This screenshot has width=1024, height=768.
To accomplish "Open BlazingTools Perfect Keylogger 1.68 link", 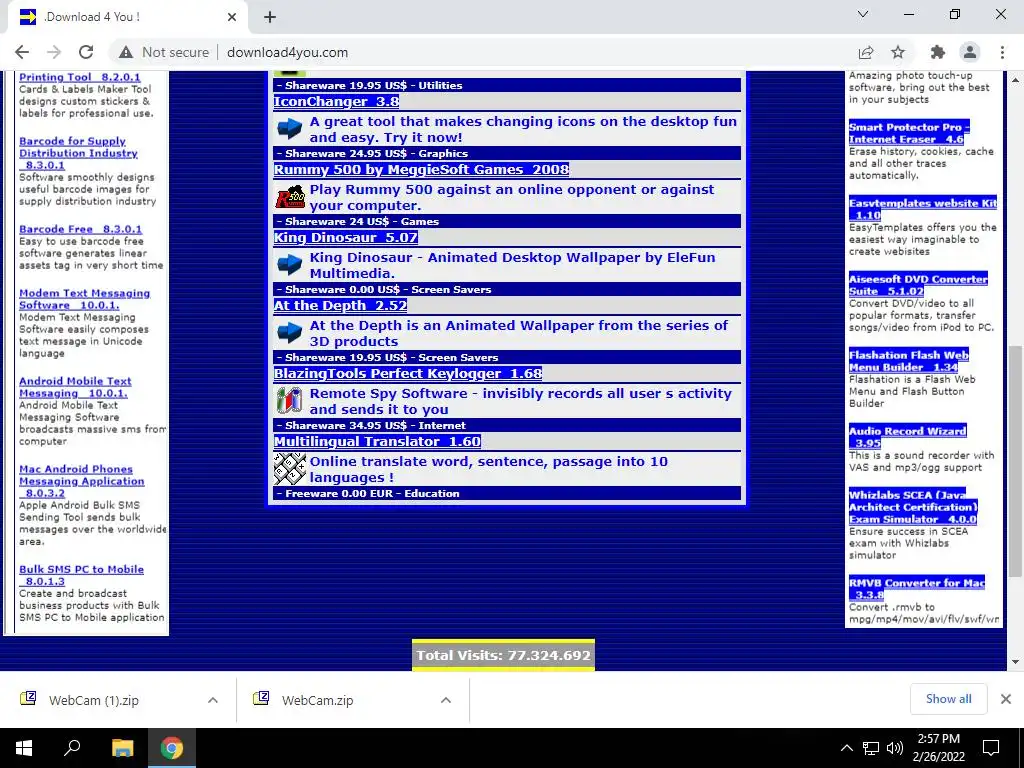I will click(x=408, y=373).
